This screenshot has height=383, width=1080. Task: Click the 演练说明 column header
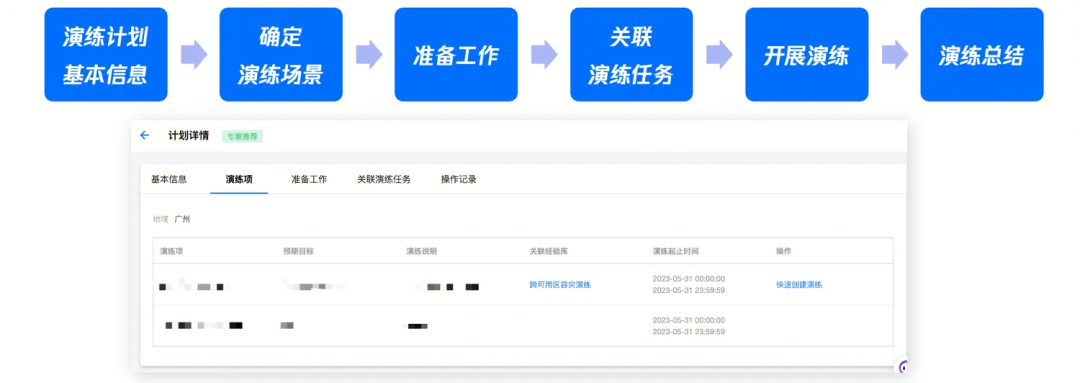point(422,251)
